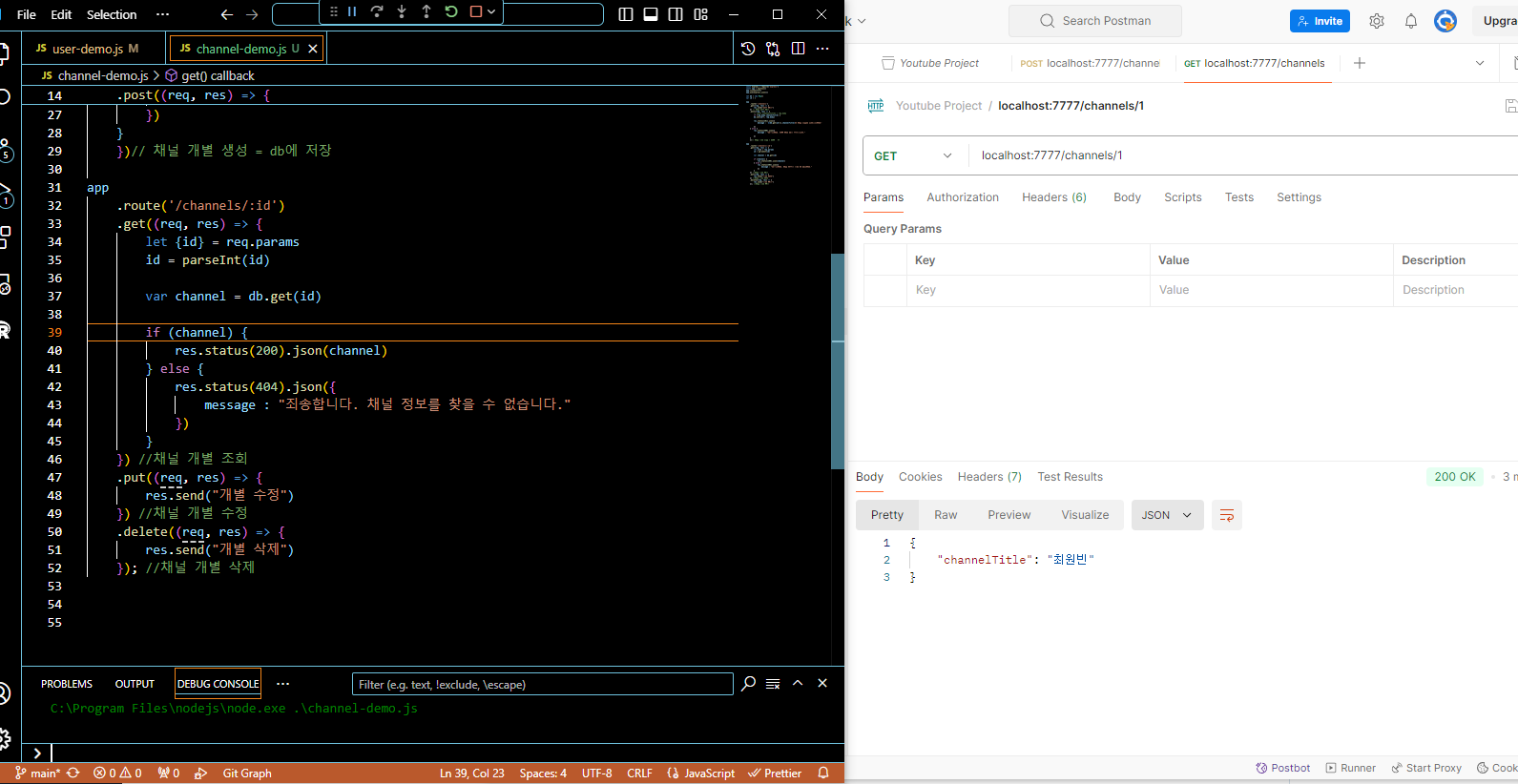
Task: Expand the hidden menu bar ellipsis
Action: click(162, 14)
